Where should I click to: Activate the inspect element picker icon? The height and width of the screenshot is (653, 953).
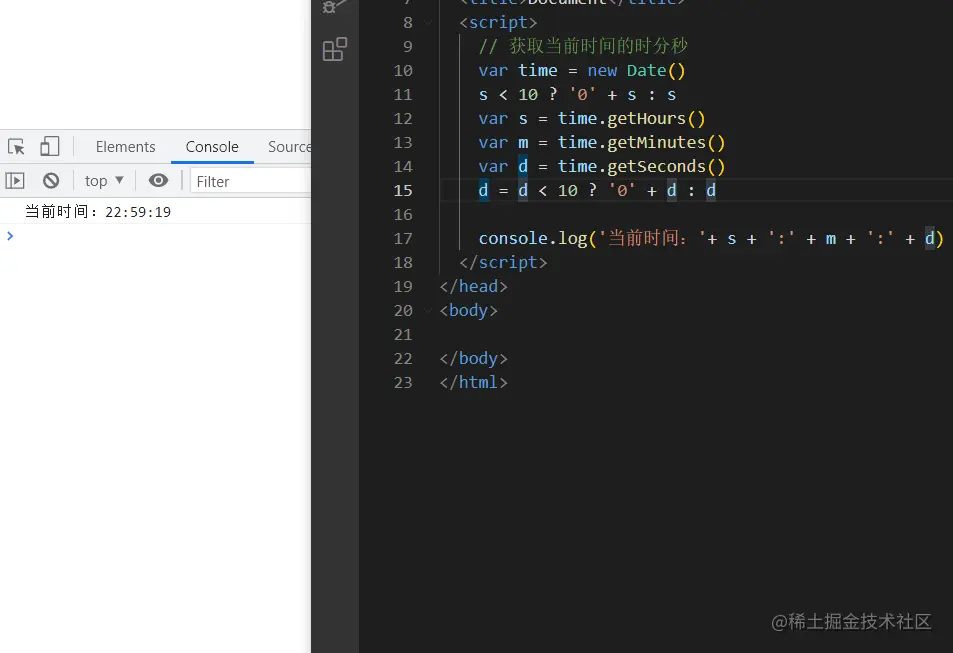[16, 147]
